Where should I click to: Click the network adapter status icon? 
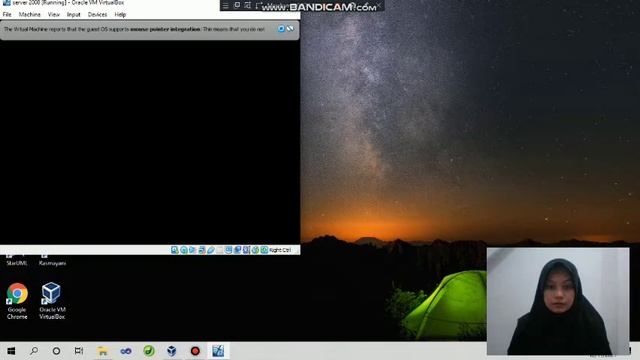pos(202,250)
